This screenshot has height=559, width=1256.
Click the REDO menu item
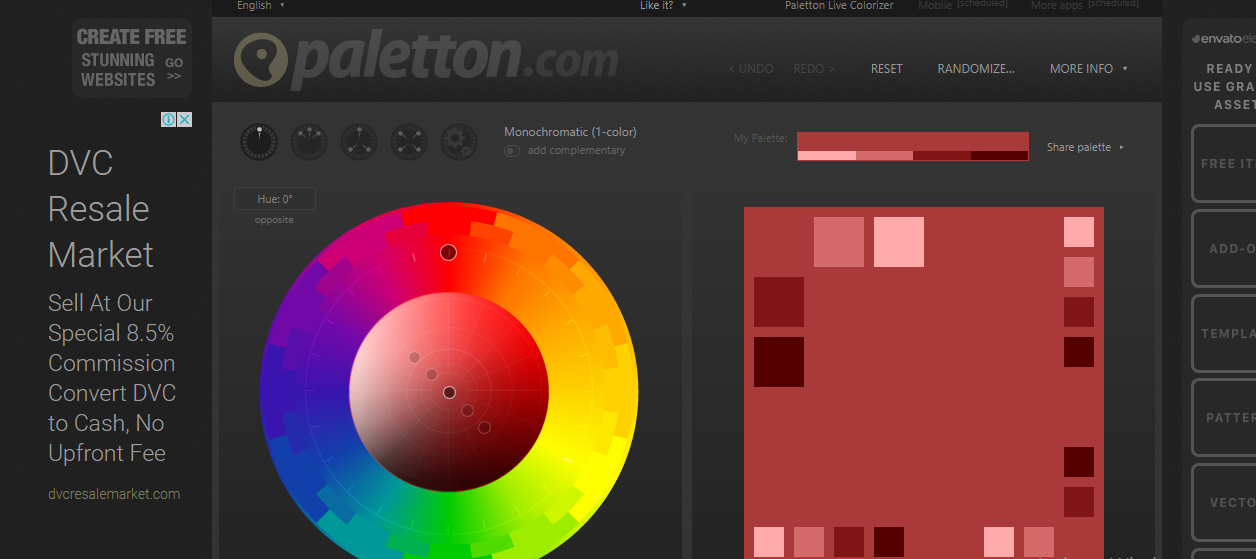pos(814,69)
